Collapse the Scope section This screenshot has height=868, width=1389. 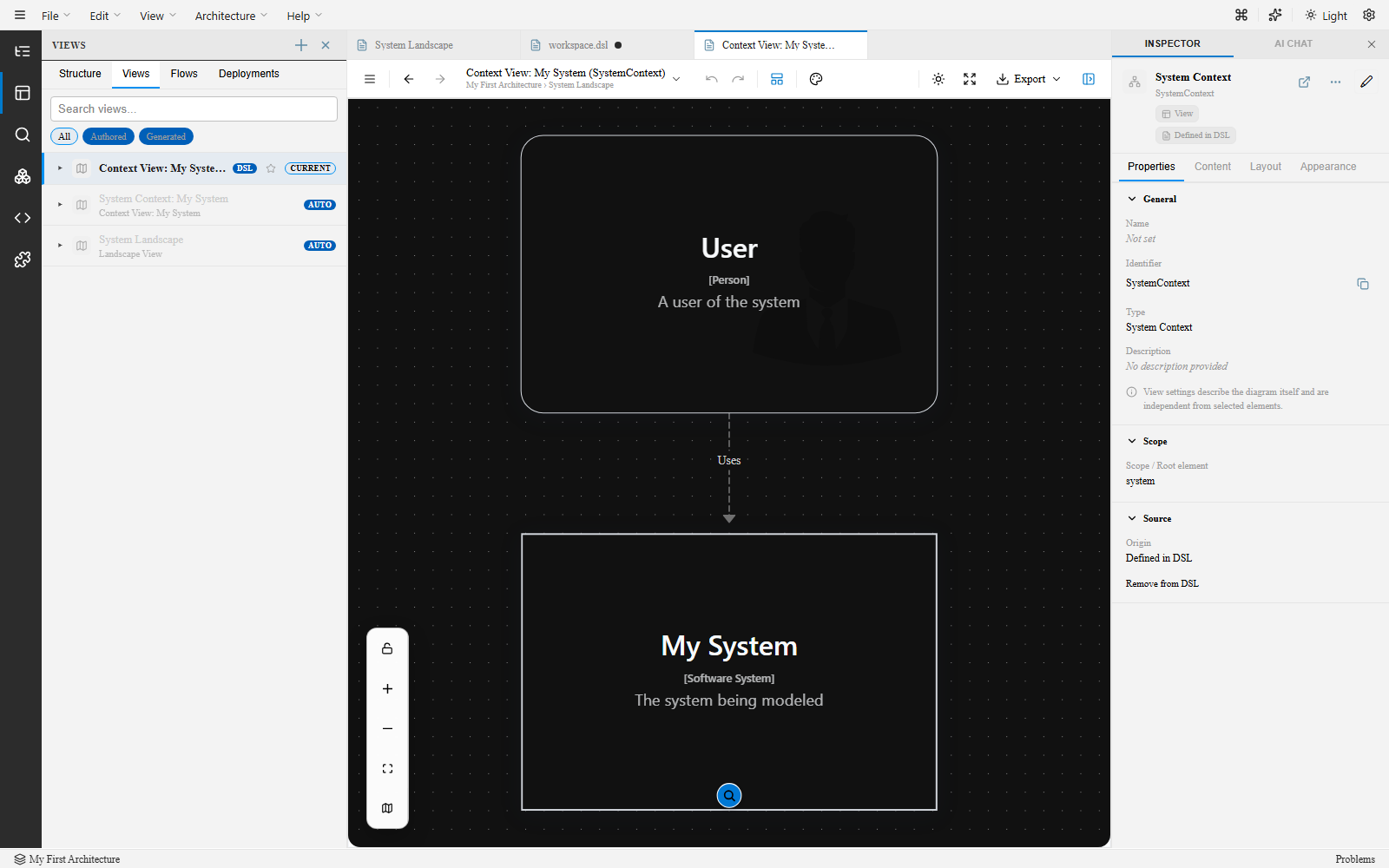coord(1132,441)
